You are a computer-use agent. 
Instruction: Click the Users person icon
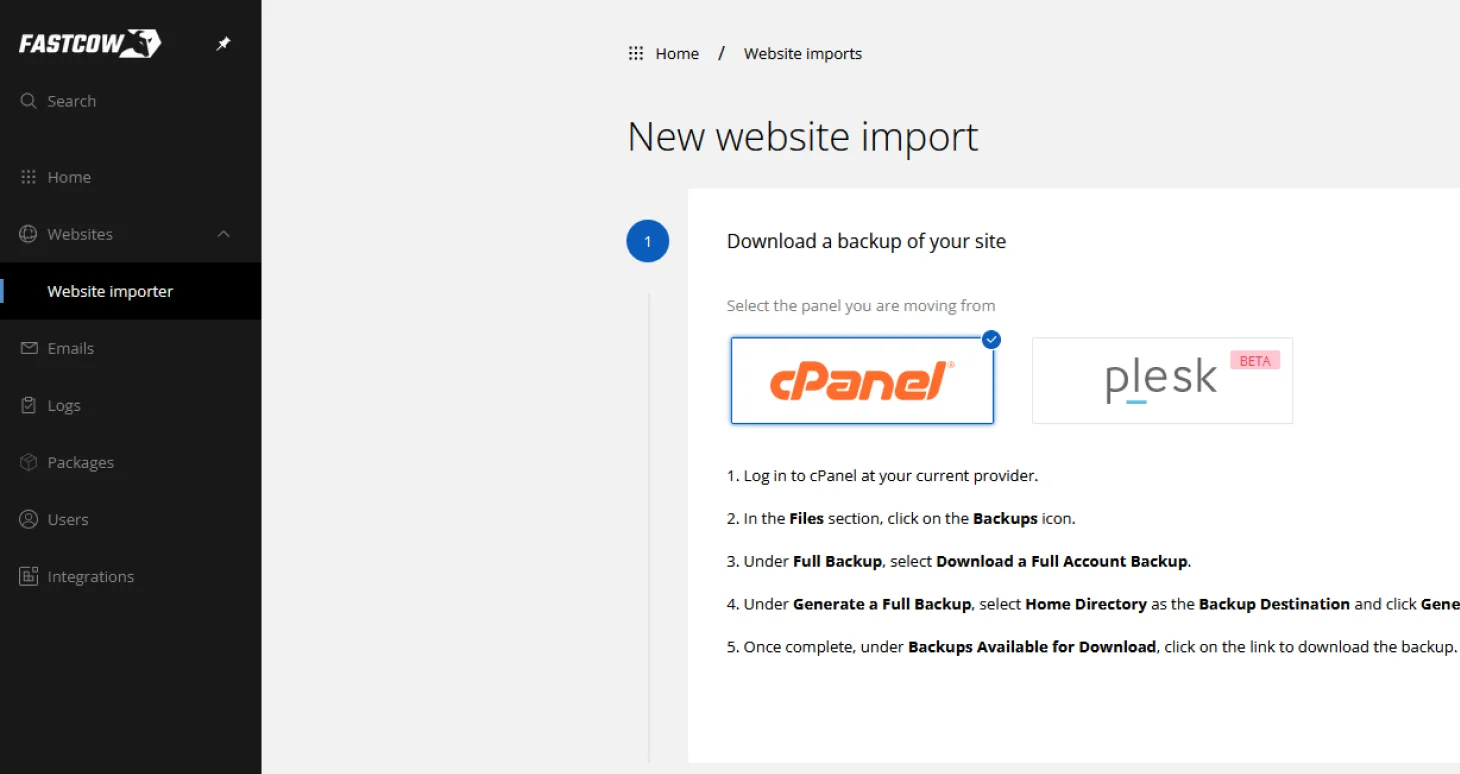point(28,519)
